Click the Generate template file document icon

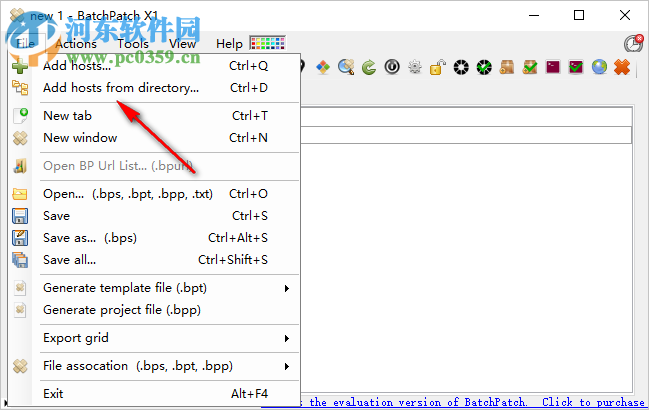(x=20, y=288)
